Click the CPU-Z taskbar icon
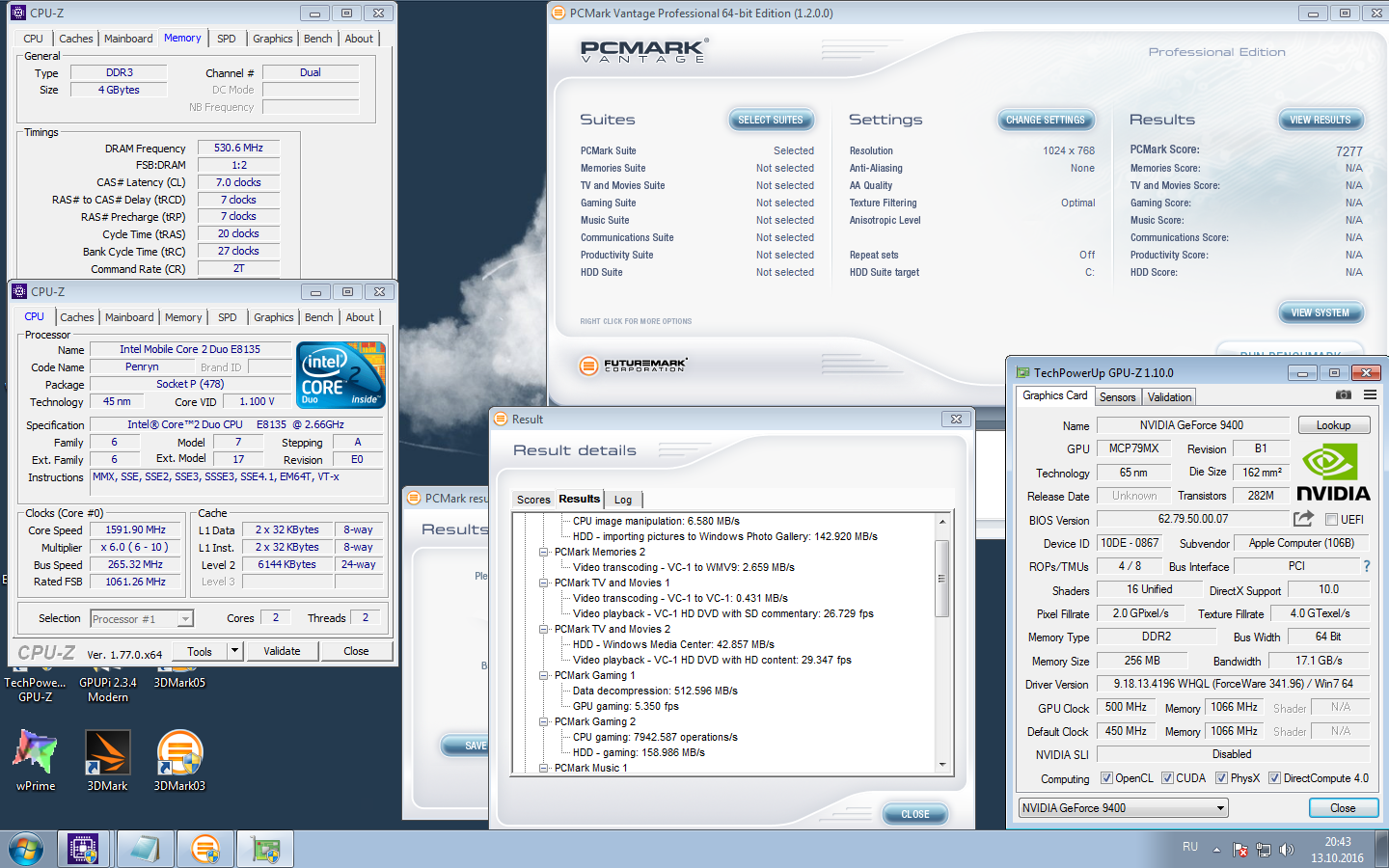Viewport: 1389px width, 868px height. click(84, 850)
